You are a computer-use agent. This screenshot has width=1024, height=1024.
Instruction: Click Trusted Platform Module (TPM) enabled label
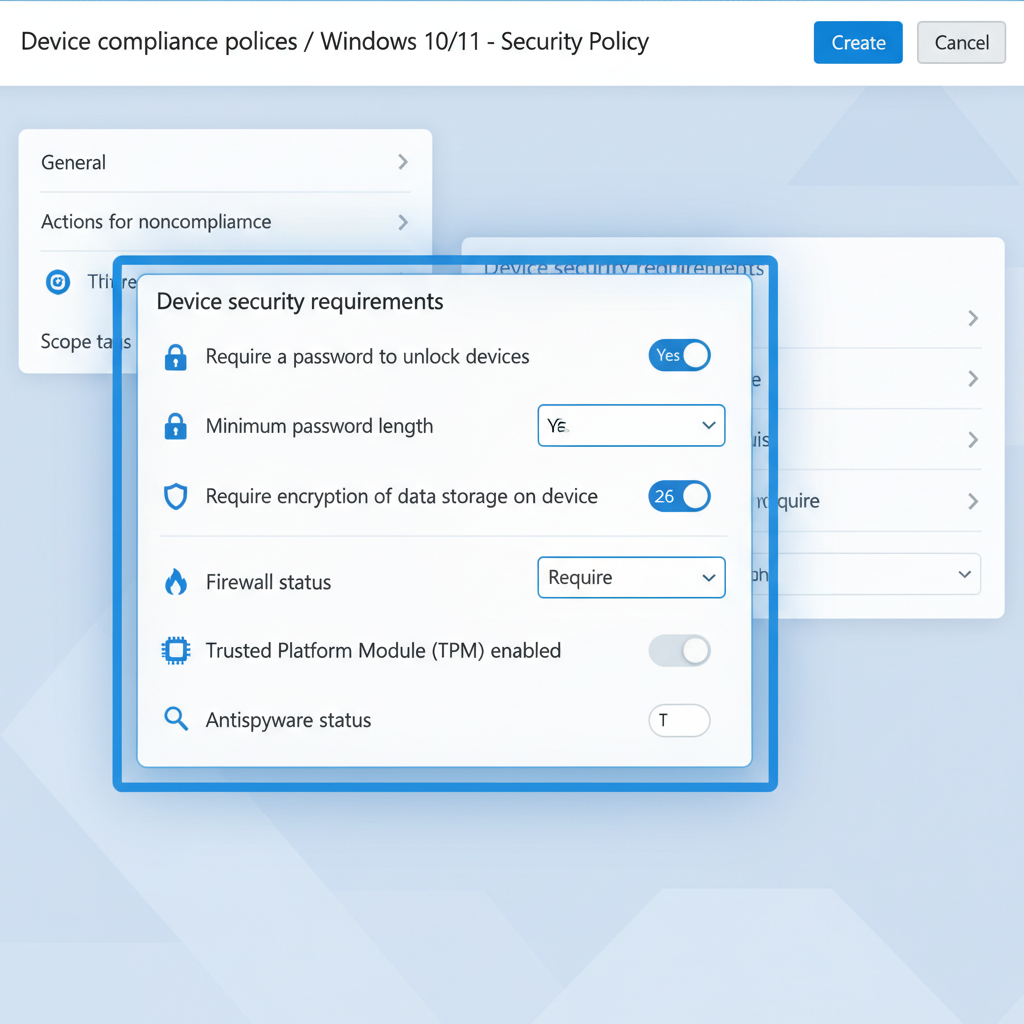(x=383, y=650)
